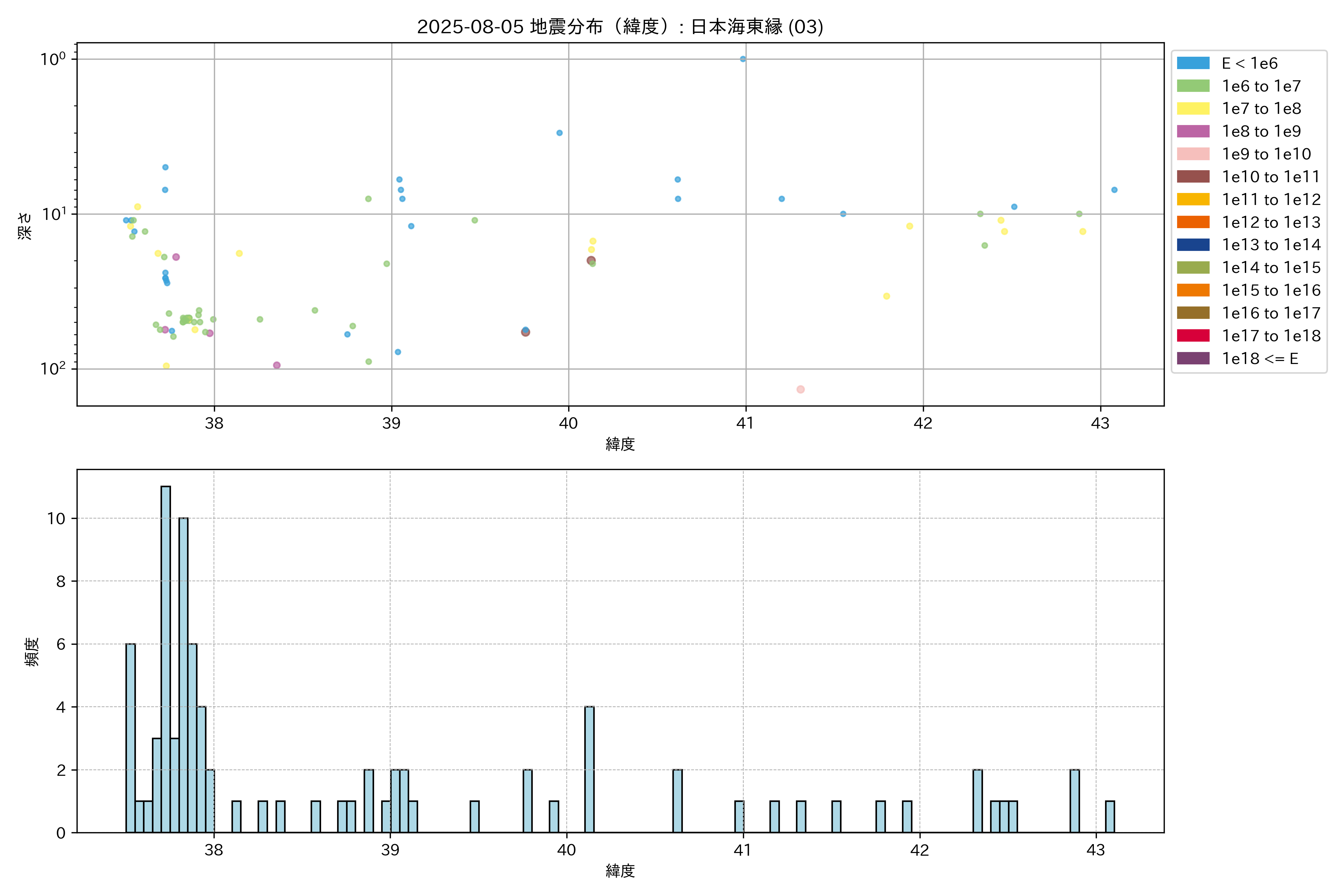This screenshot has height=896, width=1344.
Task: Click the '1e15 to 1e16' legend label
Action: click(x=1271, y=290)
